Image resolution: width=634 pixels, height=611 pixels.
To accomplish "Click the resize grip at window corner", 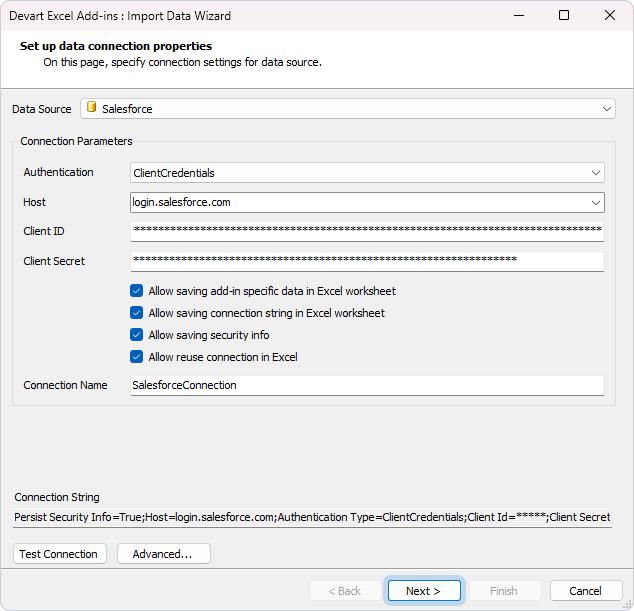I will (x=627, y=604).
